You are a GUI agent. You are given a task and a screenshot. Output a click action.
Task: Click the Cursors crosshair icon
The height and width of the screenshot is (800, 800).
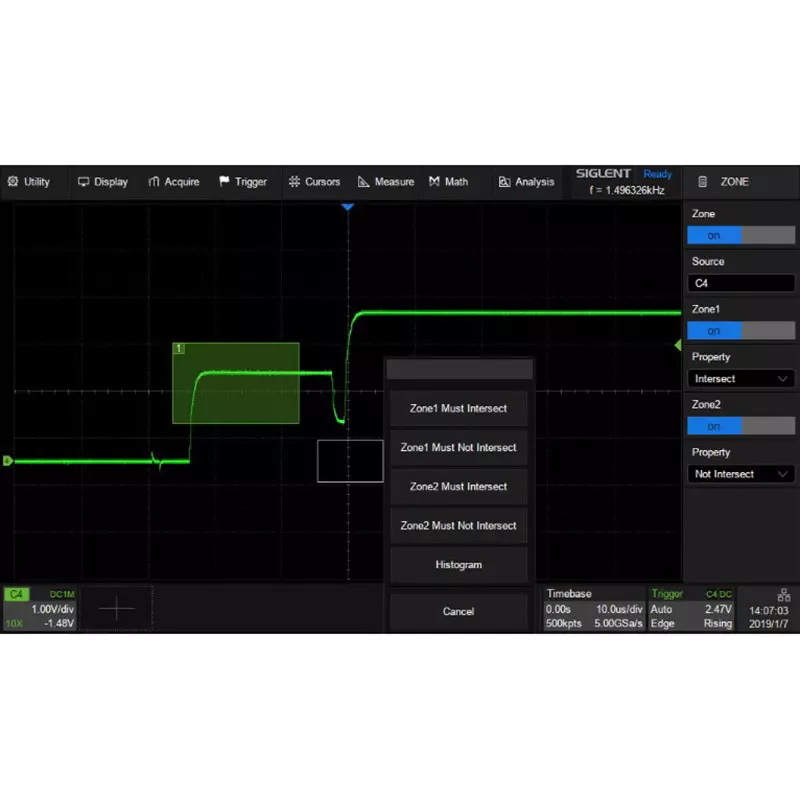click(x=294, y=182)
